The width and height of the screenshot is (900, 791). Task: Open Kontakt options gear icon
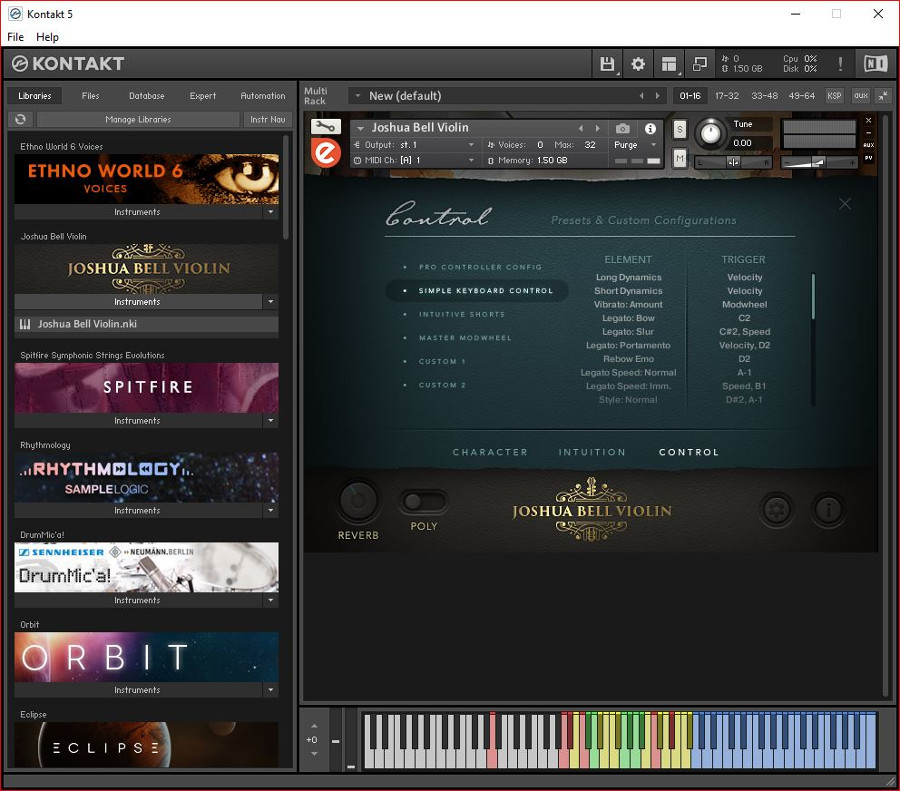coord(638,64)
